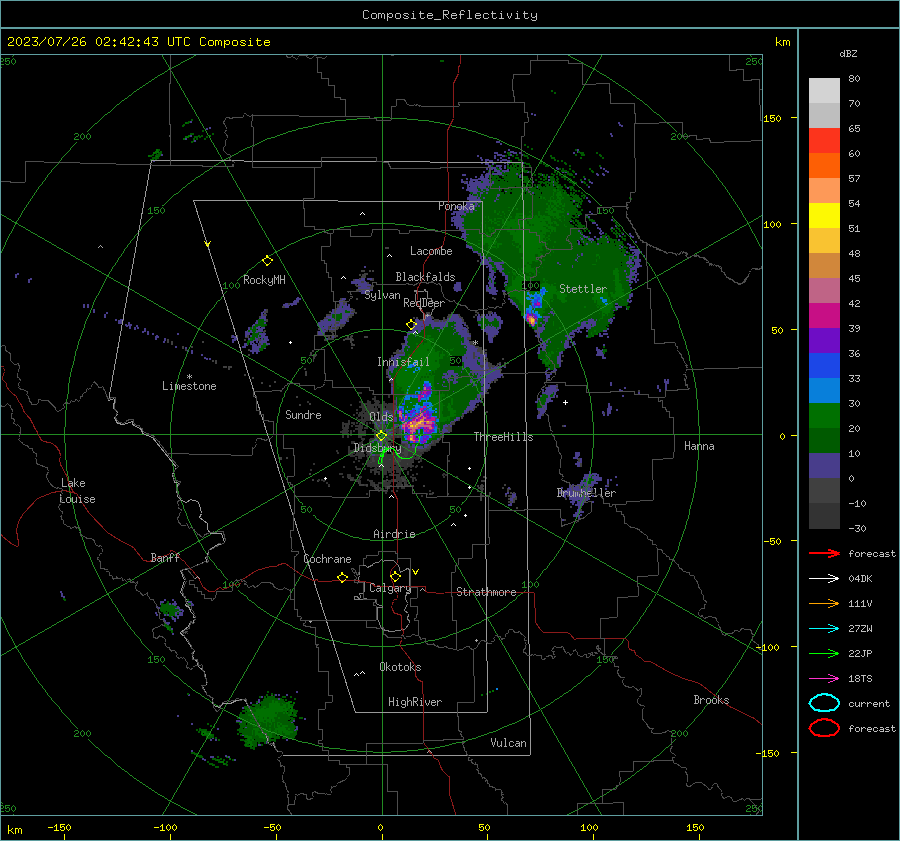Click the HighRiver label

(x=415, y=702)
